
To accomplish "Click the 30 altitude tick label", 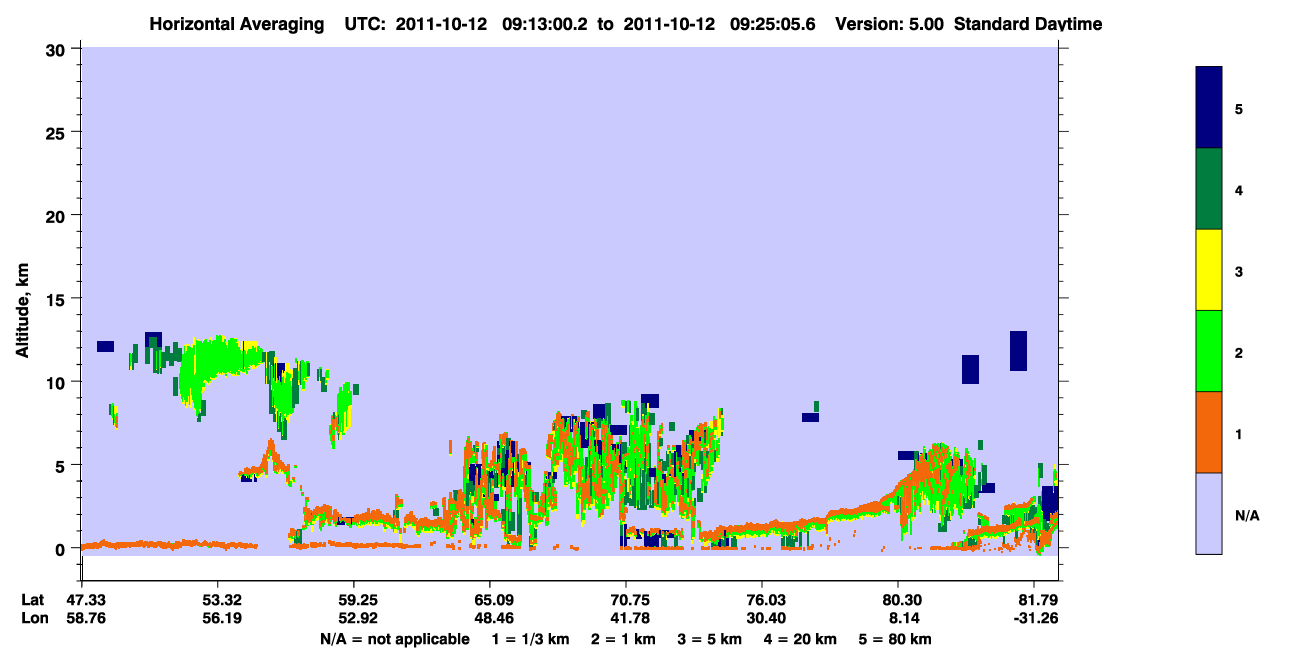I will coord(58,49).
